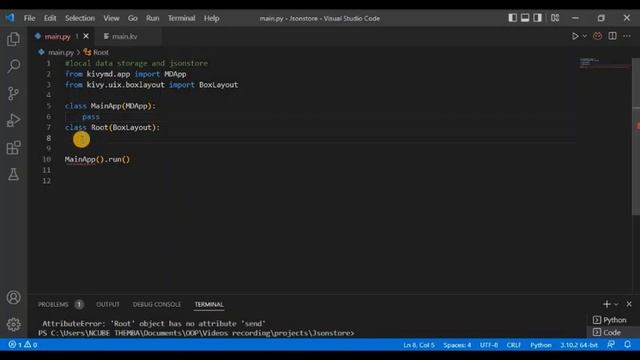Open editor More Actions ellipsis
Image resolution: width=640 pixels, height=360 pixels.
pos(627,36)
